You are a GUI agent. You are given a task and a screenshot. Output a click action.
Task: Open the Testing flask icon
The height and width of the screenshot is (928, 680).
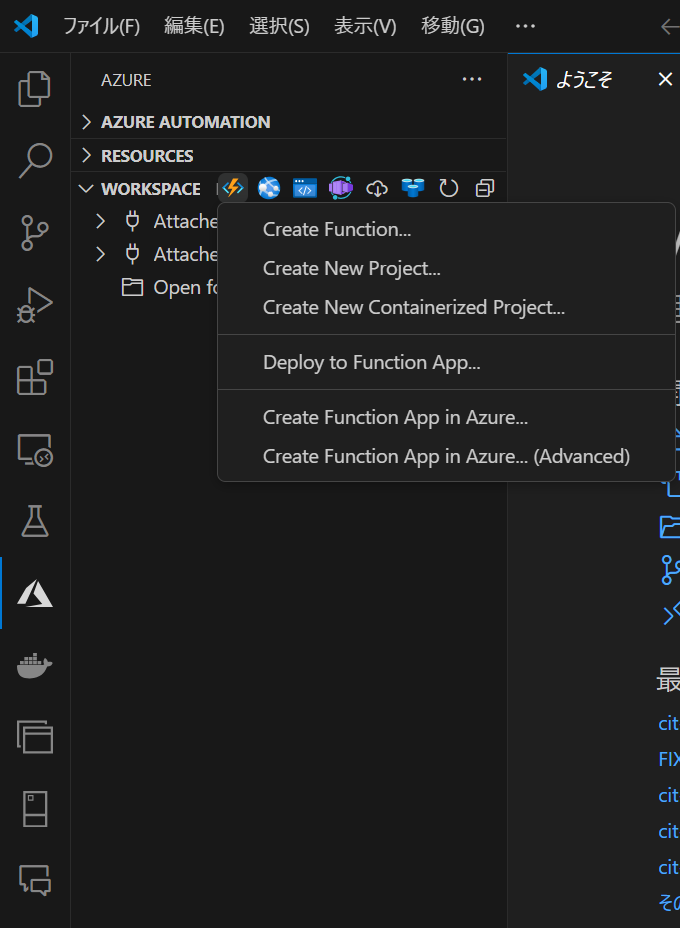[x=35, y=521]
